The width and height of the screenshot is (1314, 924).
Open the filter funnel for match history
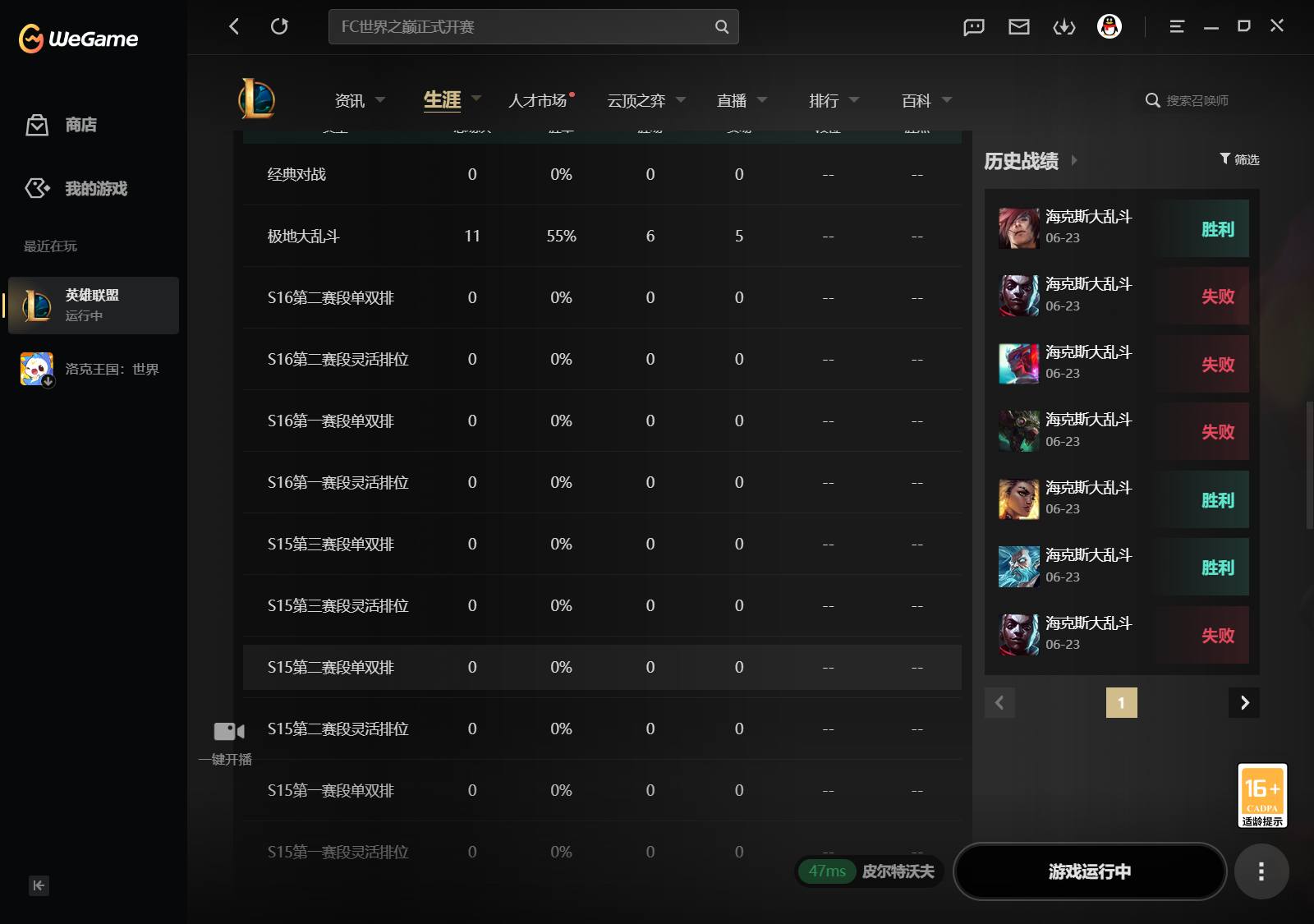pyautogui.click(x=1224, y=159)
